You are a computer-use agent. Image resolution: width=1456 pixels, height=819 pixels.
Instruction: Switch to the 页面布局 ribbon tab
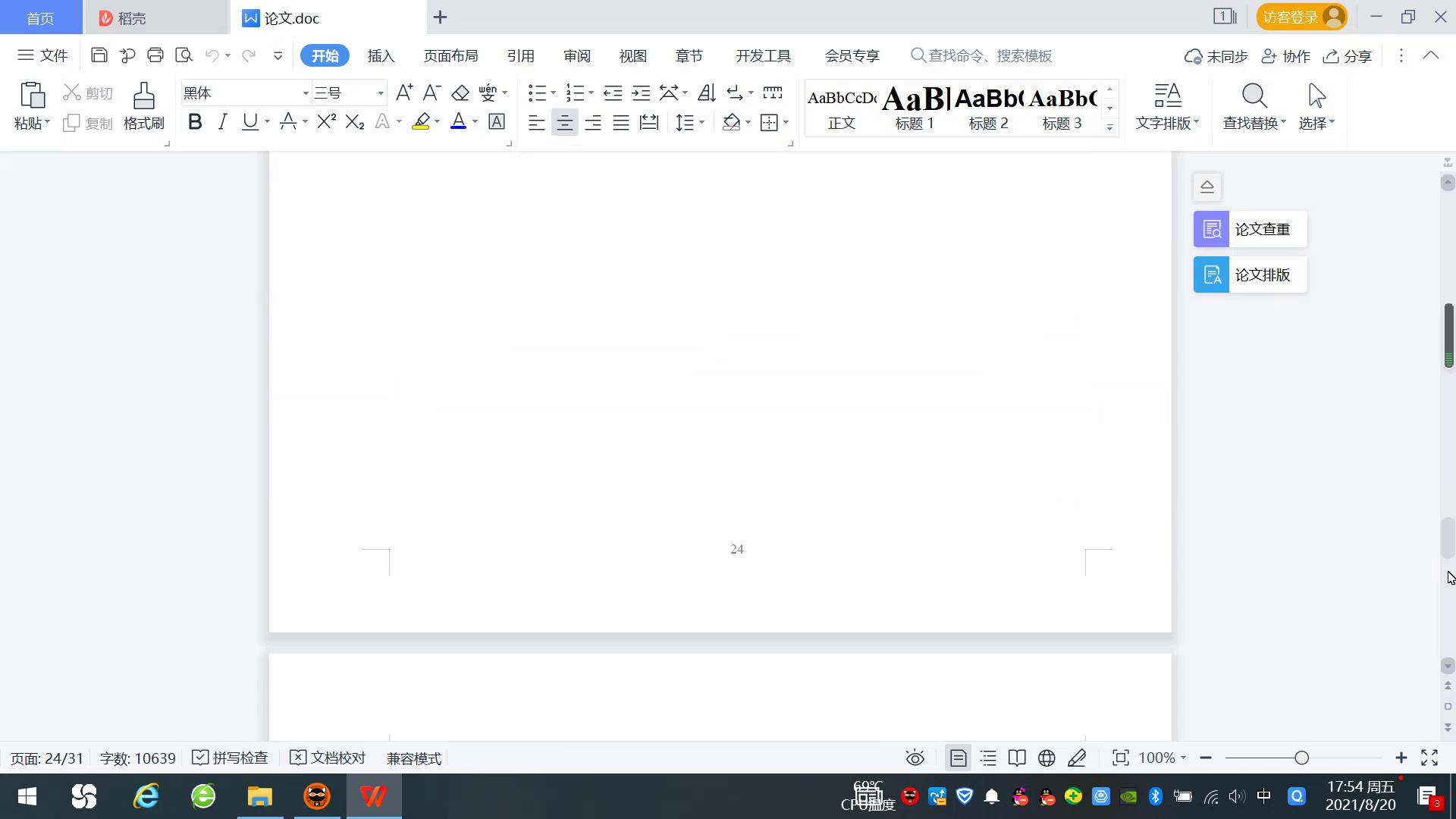(x=450, y=56)
